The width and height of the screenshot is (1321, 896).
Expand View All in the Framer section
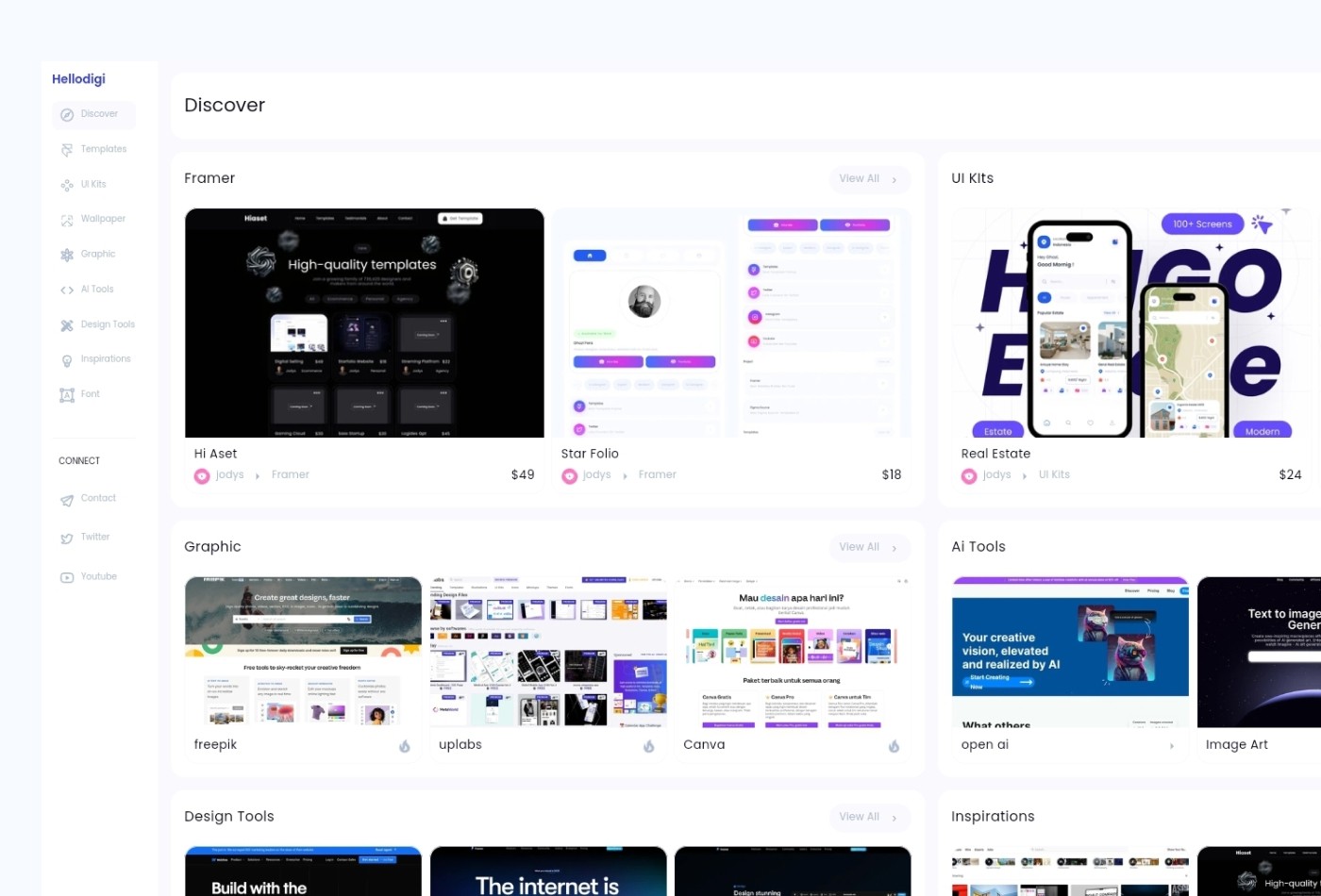click(868, 178)
